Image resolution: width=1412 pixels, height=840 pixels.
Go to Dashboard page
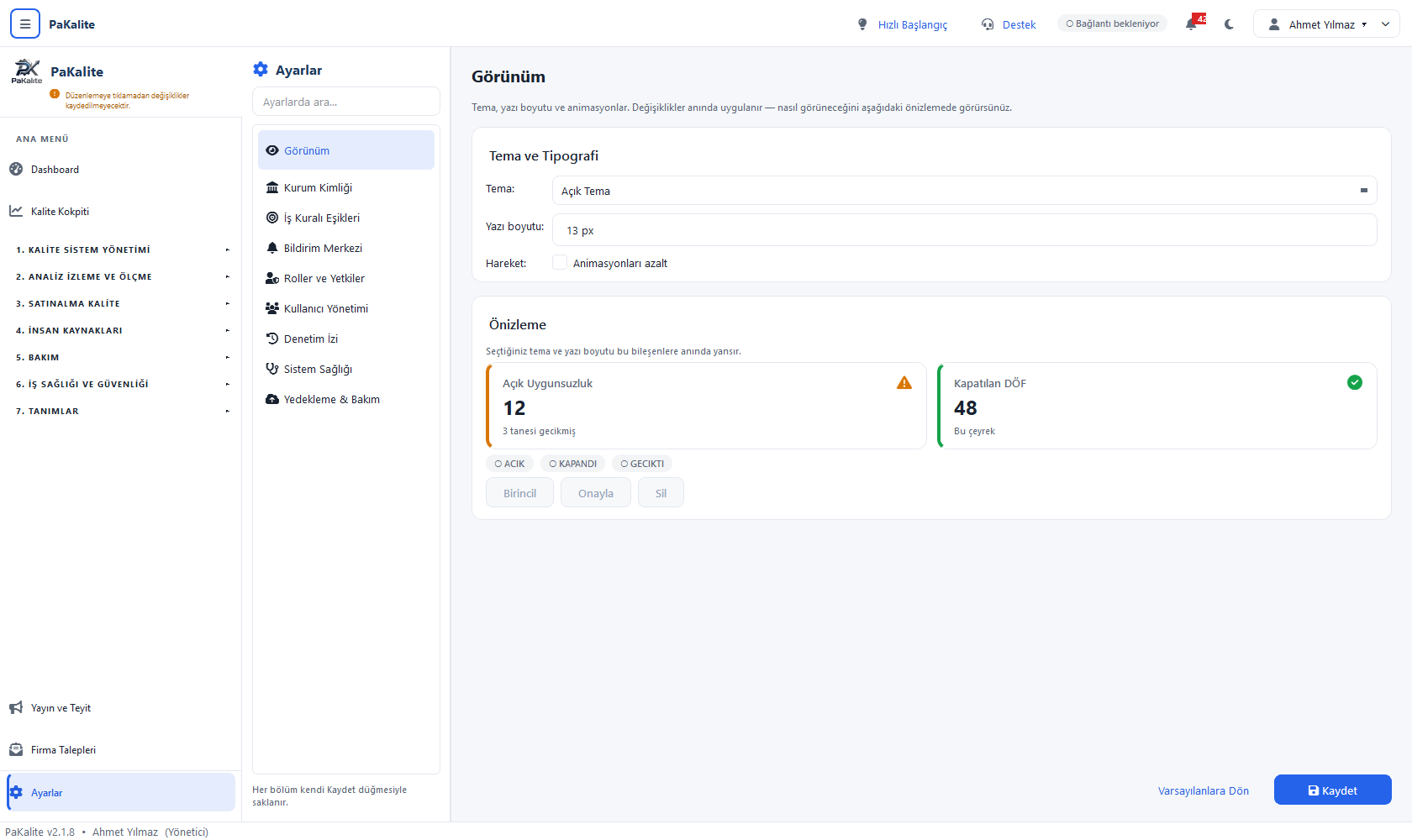pyautogui.click(x=121, y=169)
